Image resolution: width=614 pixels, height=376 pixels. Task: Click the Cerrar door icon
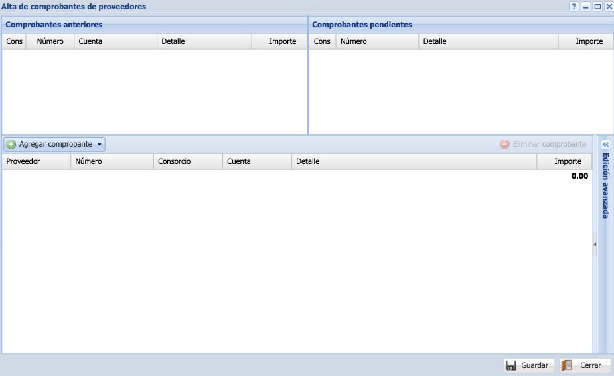point(567,365)
